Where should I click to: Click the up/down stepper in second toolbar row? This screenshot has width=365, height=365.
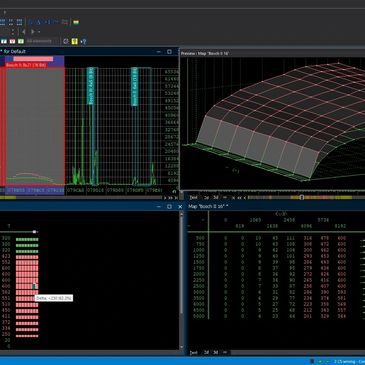tap(13, 32)
